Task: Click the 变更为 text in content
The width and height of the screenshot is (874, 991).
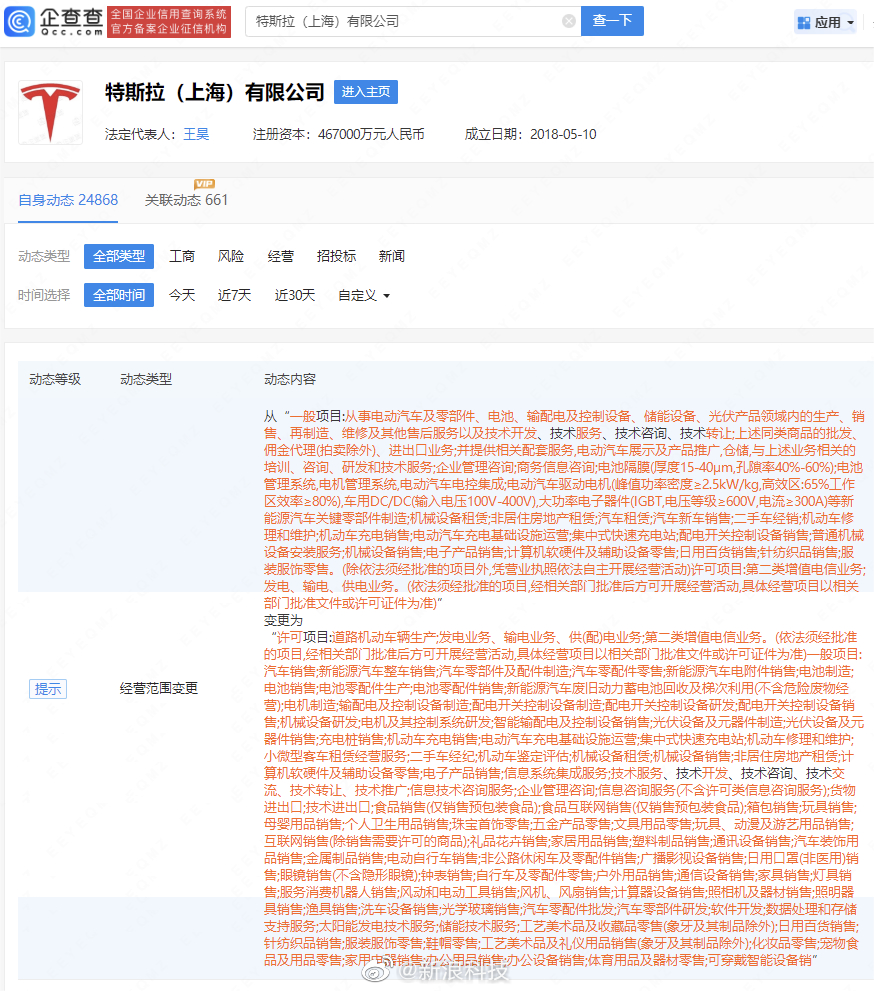Action: click(283, 620)
